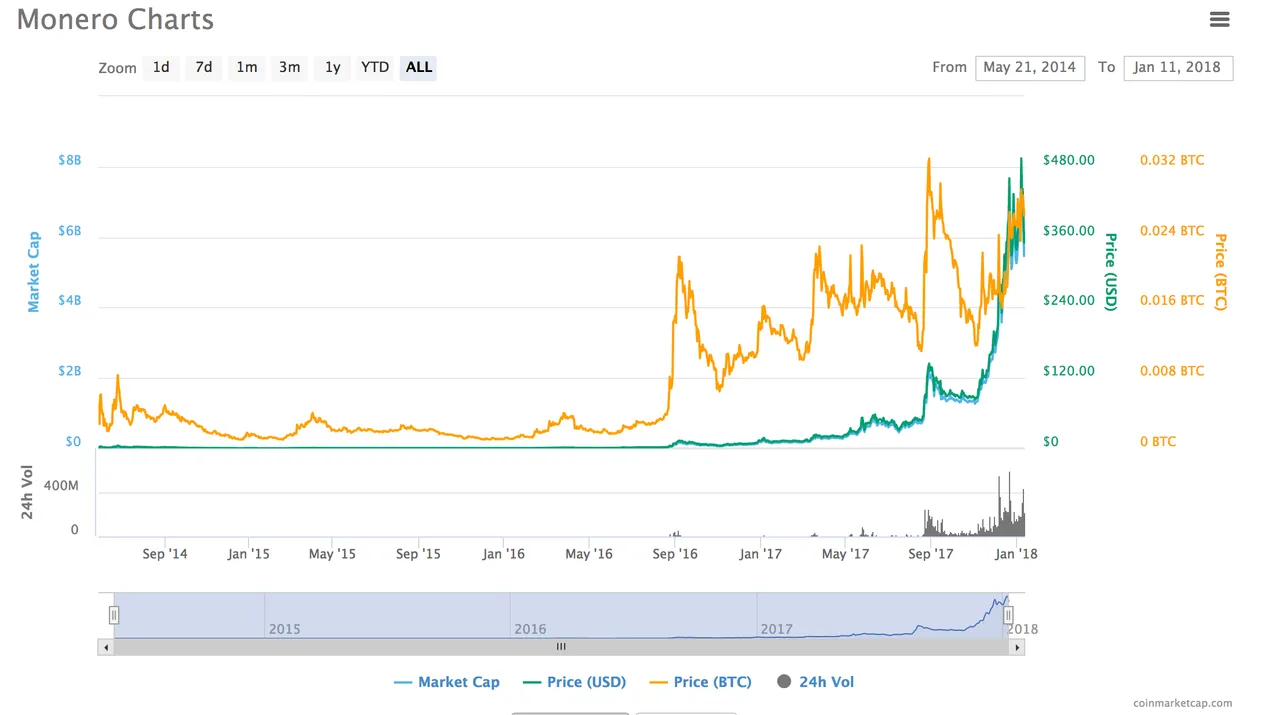Screen dimensions: 1280x715
Task: Click the navigator horizontal scrollbar thumb
Action: (x=561, y=647)
